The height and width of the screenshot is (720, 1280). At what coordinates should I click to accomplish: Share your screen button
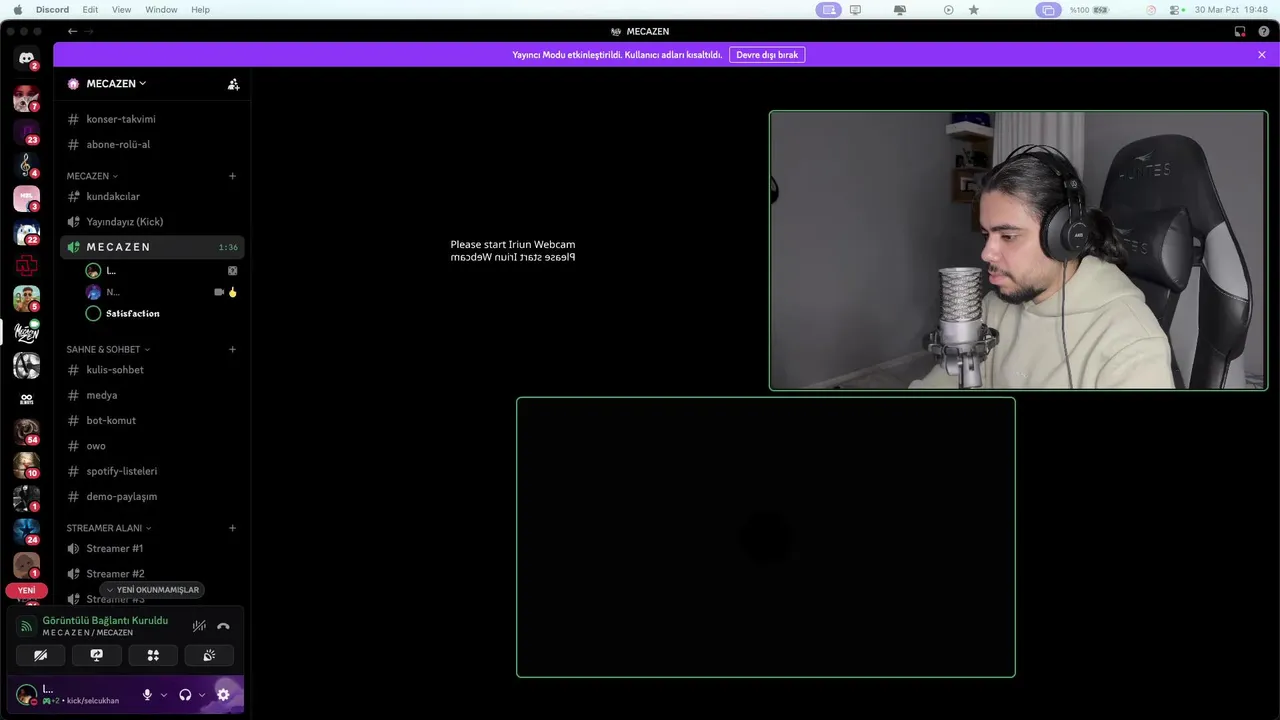[97, 655]
